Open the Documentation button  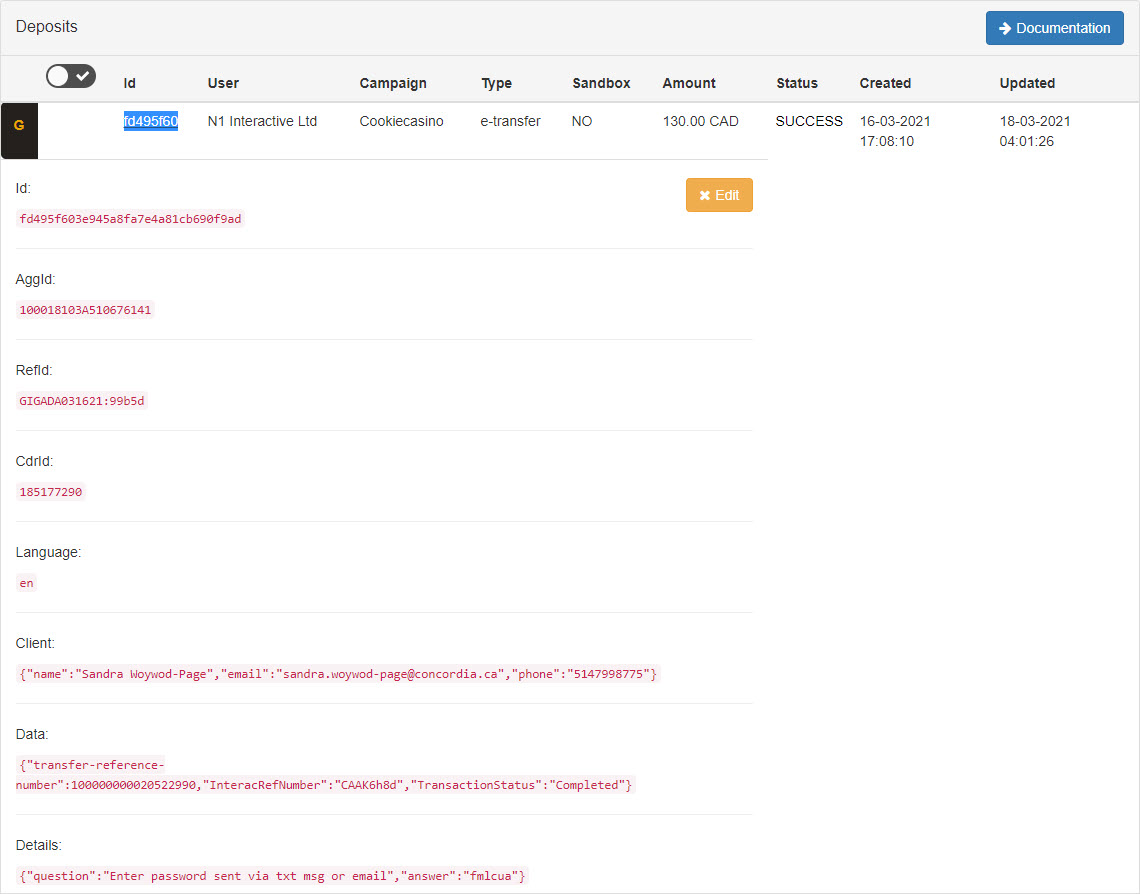(x=1054, y=28)
